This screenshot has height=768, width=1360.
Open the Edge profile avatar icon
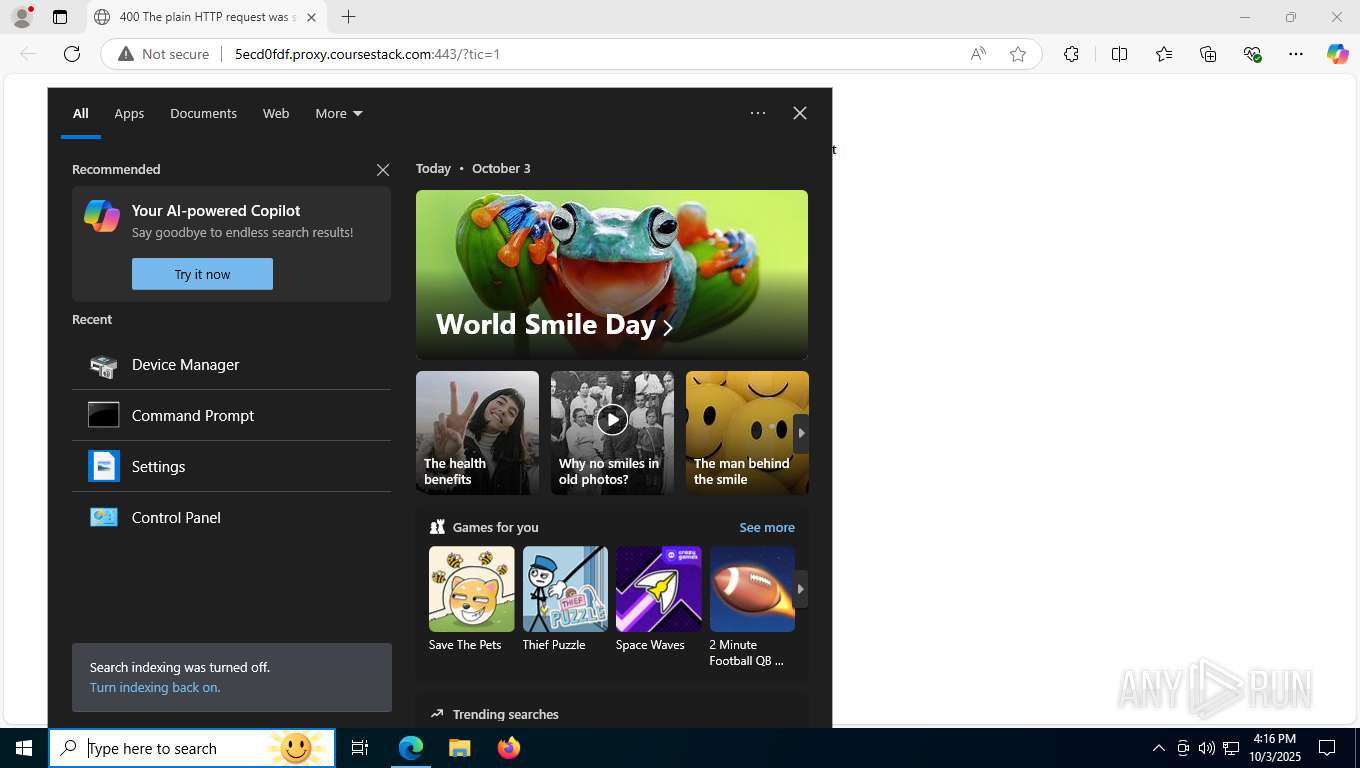tap(22, 17)
